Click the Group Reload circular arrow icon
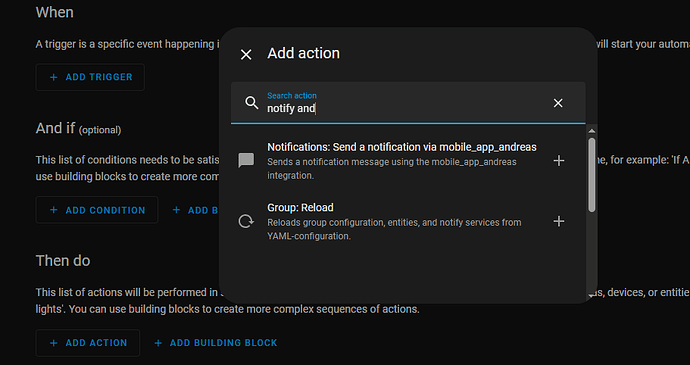This screenshot has width=690, height=365. coord(246,221)
